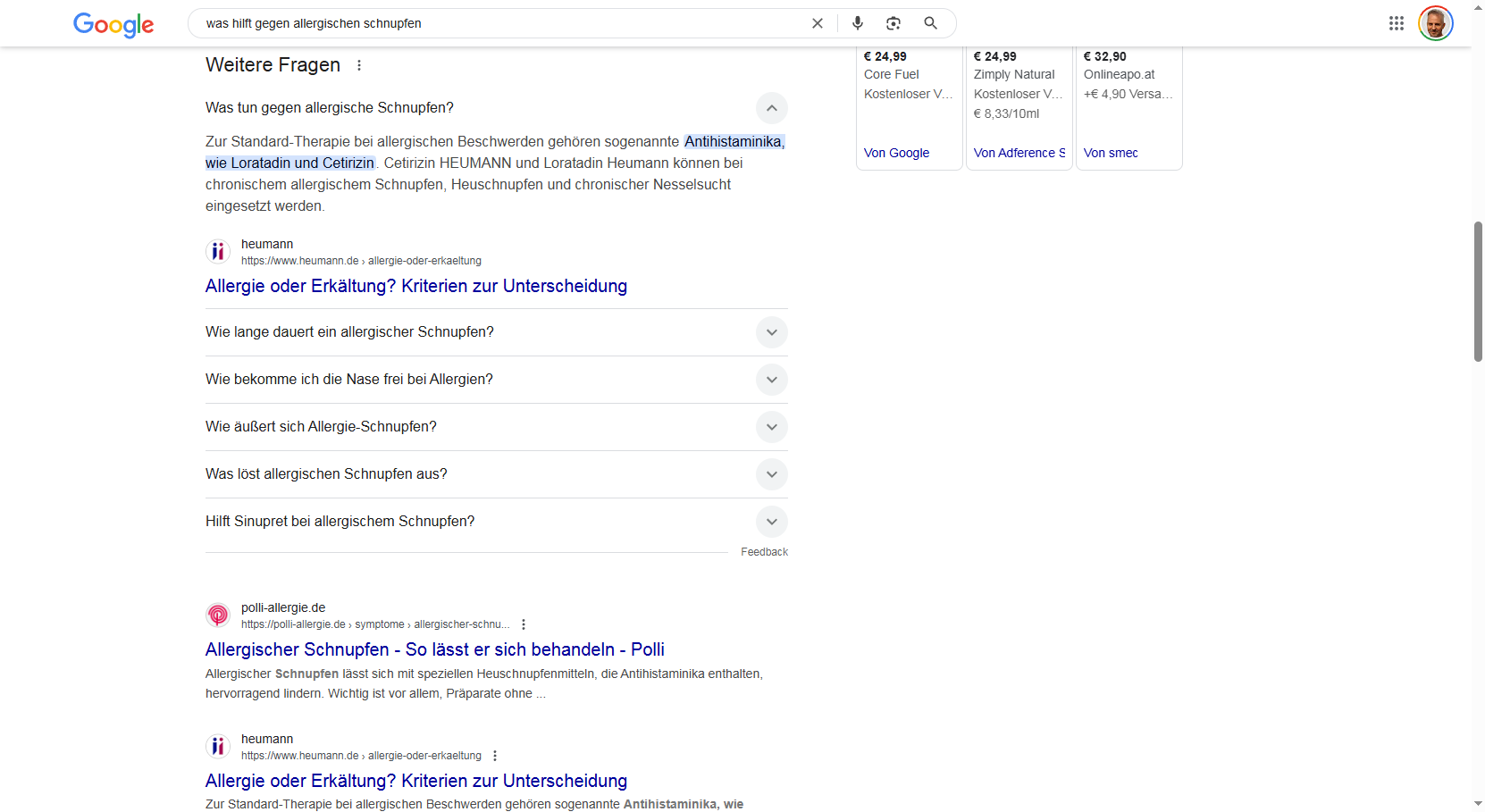This screenshot has height=812, width=1485.
Task: Click the scrollbar down arrow
Action: tap(1478, 804)
